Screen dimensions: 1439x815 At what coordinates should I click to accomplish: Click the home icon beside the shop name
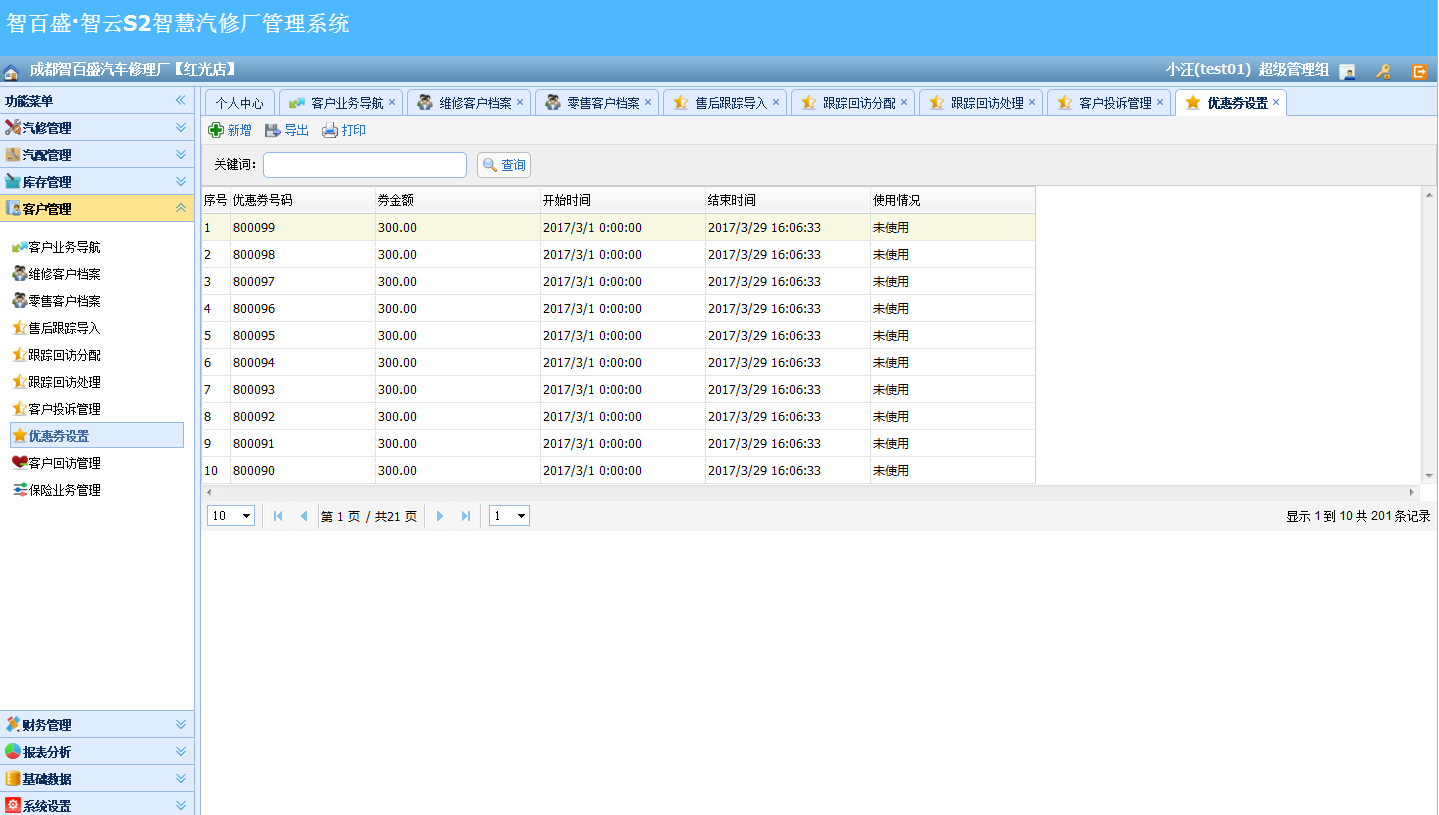coord(11,71)
